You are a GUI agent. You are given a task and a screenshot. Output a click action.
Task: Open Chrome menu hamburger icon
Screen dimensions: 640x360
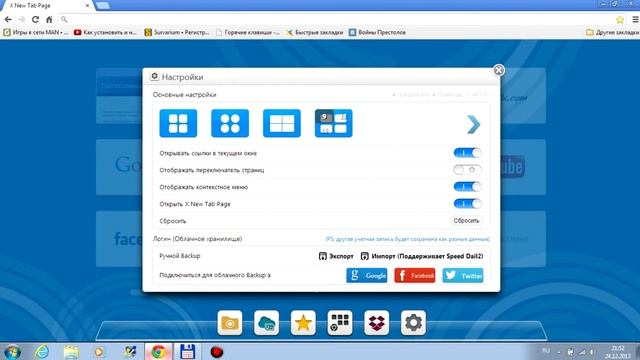pos(635,19)
